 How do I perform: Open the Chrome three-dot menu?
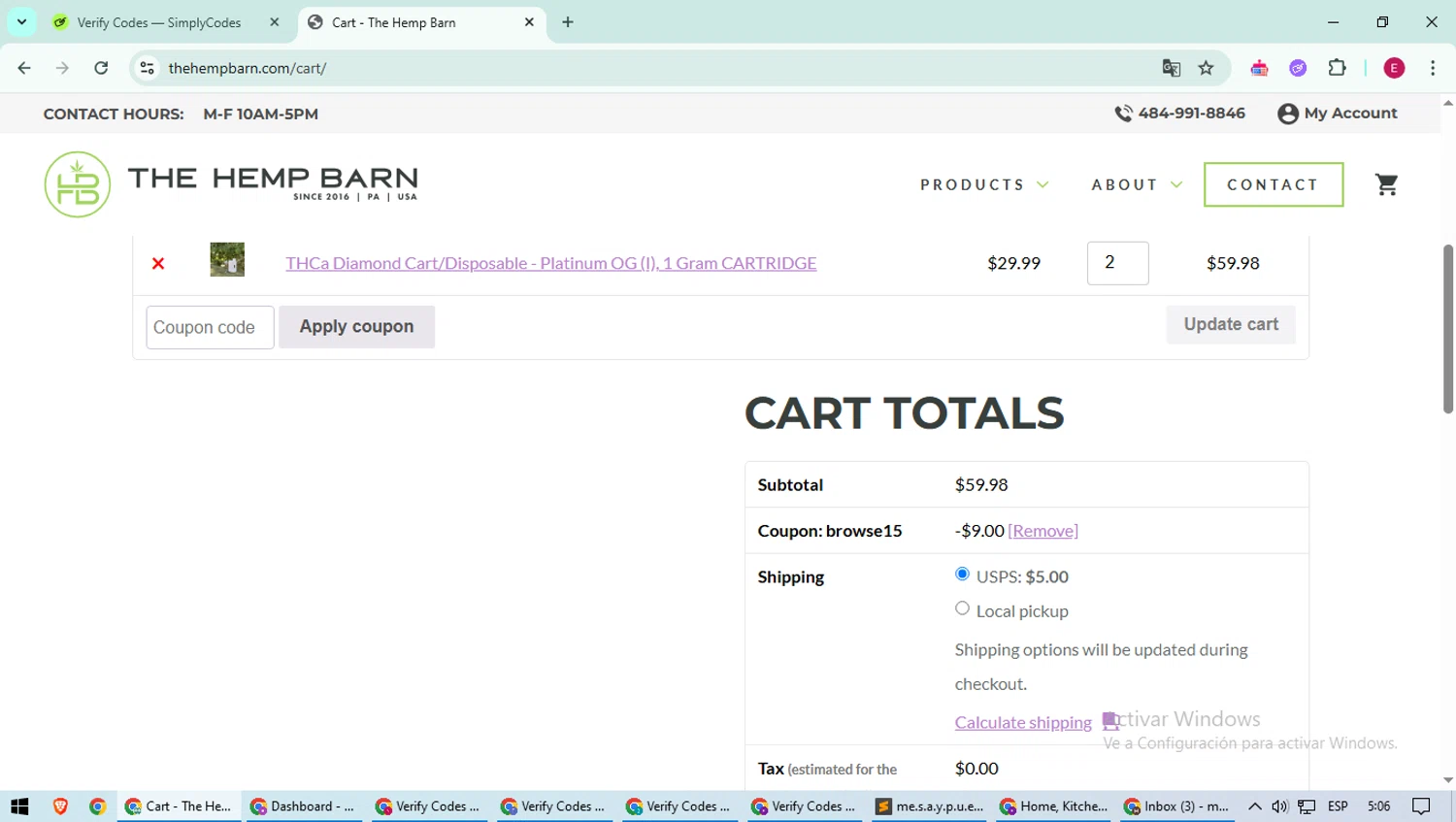[x=1433, y=68]
